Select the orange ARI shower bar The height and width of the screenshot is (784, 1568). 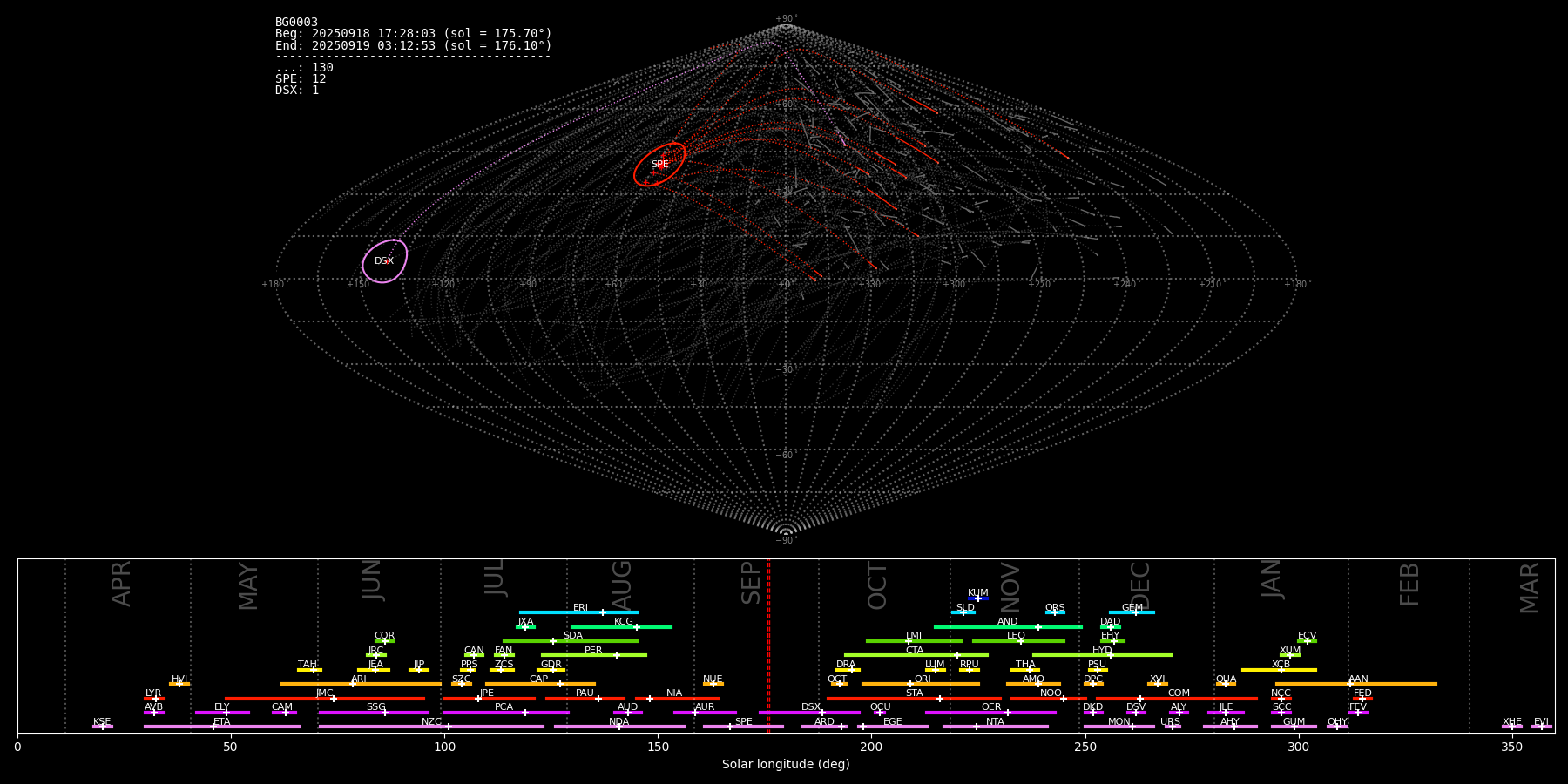[361, 684]
